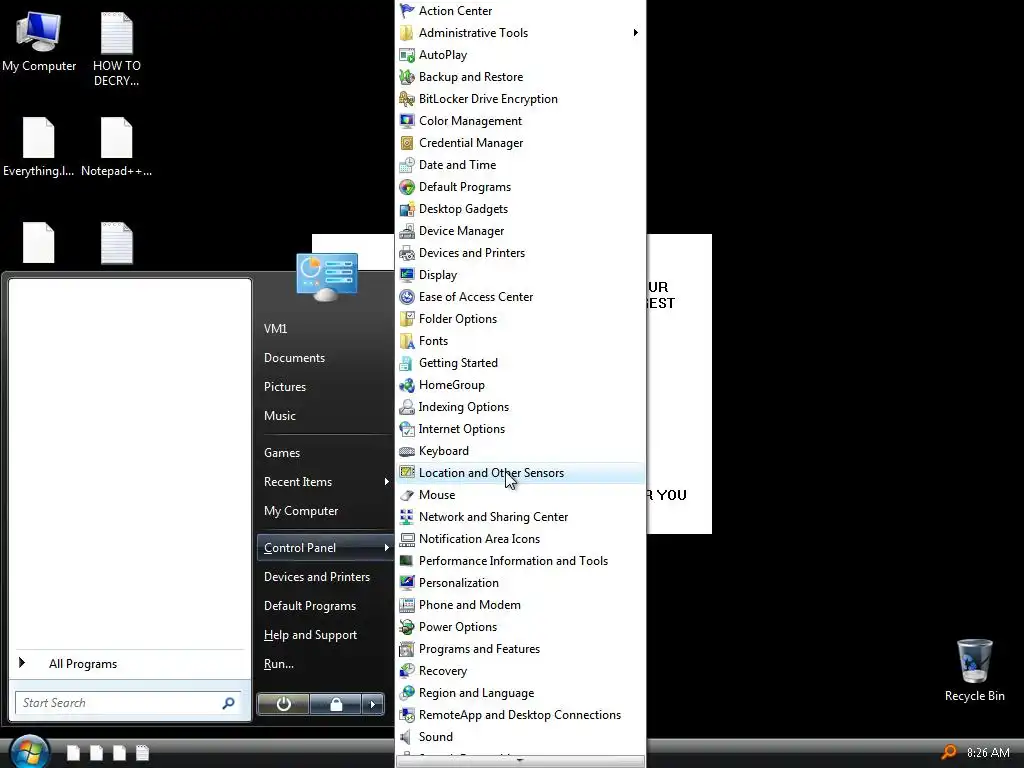
Task: Select Location and Other Sensors entry
Action: [520, 473]
